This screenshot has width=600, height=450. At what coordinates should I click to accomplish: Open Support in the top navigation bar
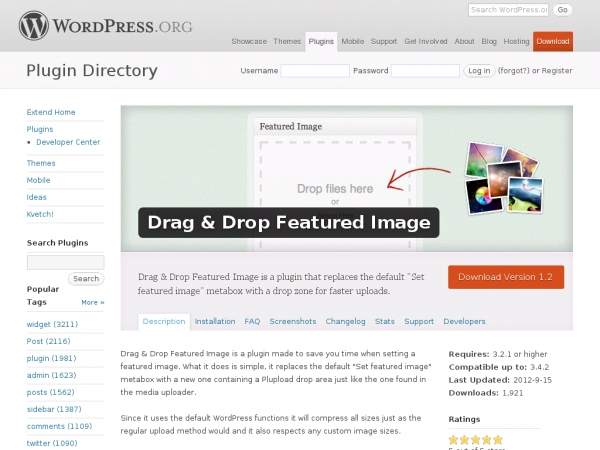pos(384,41)
